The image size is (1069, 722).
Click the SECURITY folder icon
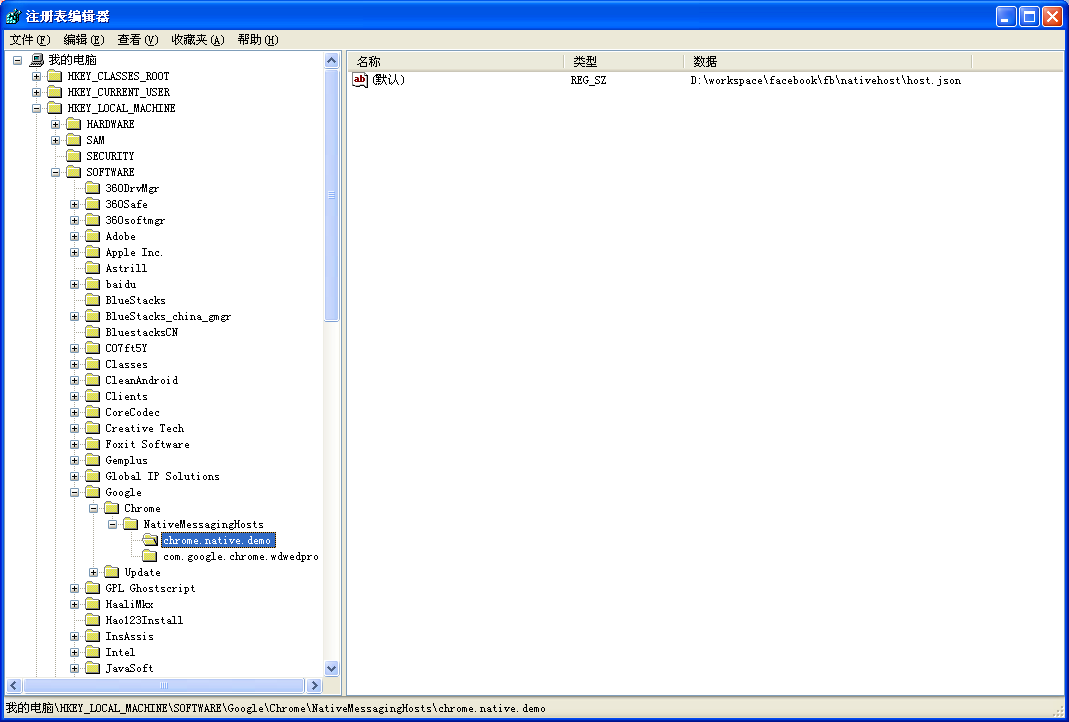coord(74,156)
